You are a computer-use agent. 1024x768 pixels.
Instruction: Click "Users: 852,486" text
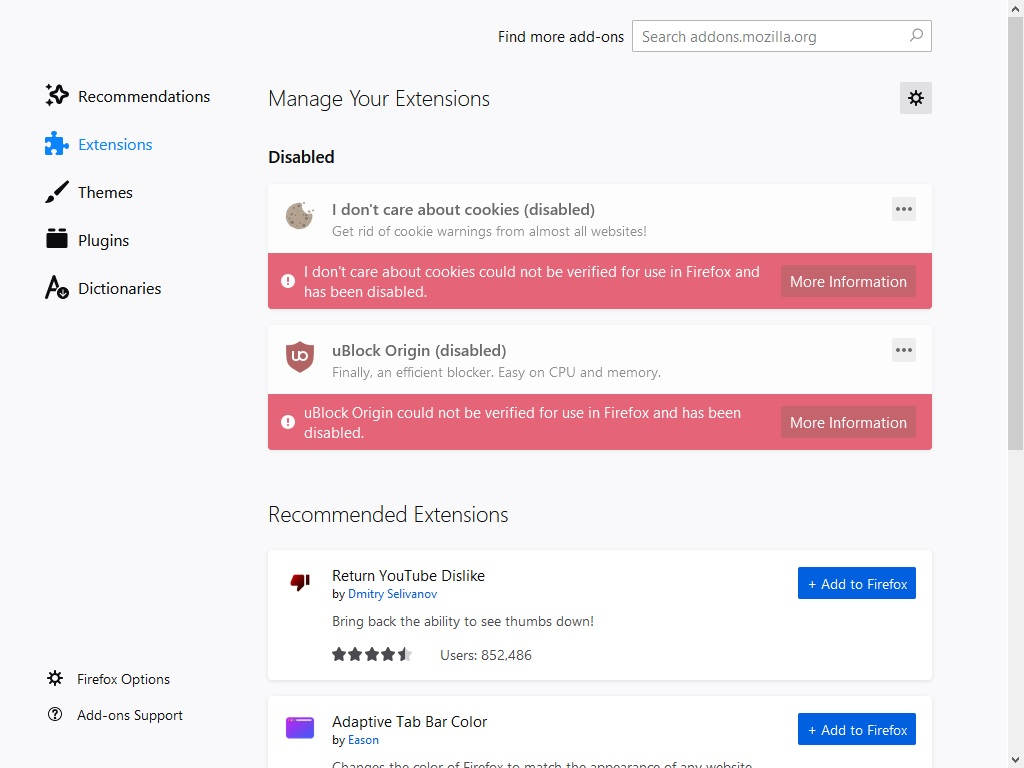click(x=486, y=655)
